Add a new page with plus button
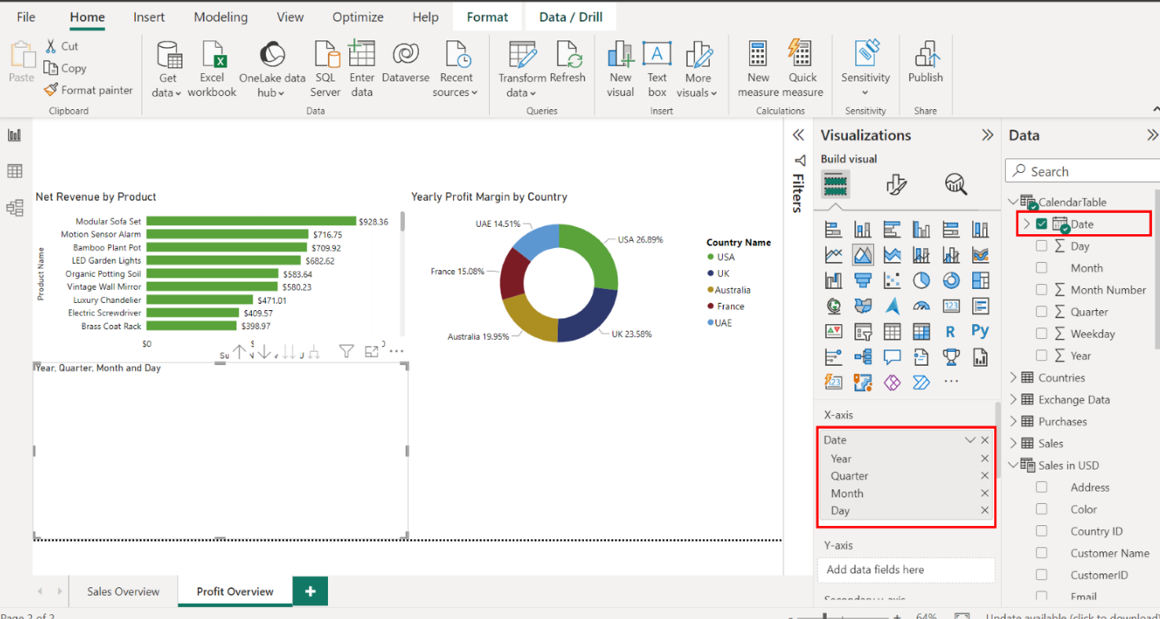This screenshot has height=619, width=1160. tap(310, 591)
